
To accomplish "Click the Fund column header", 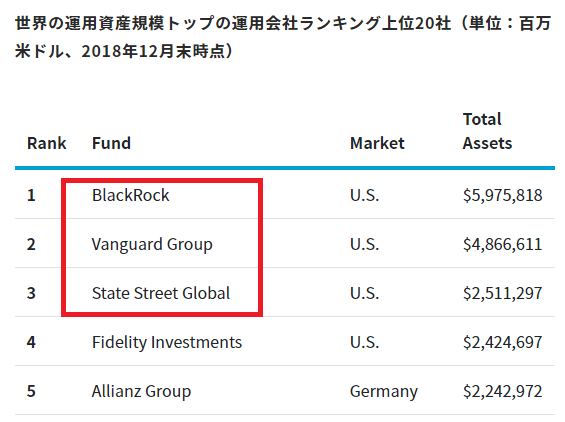I will pos(111,143).
